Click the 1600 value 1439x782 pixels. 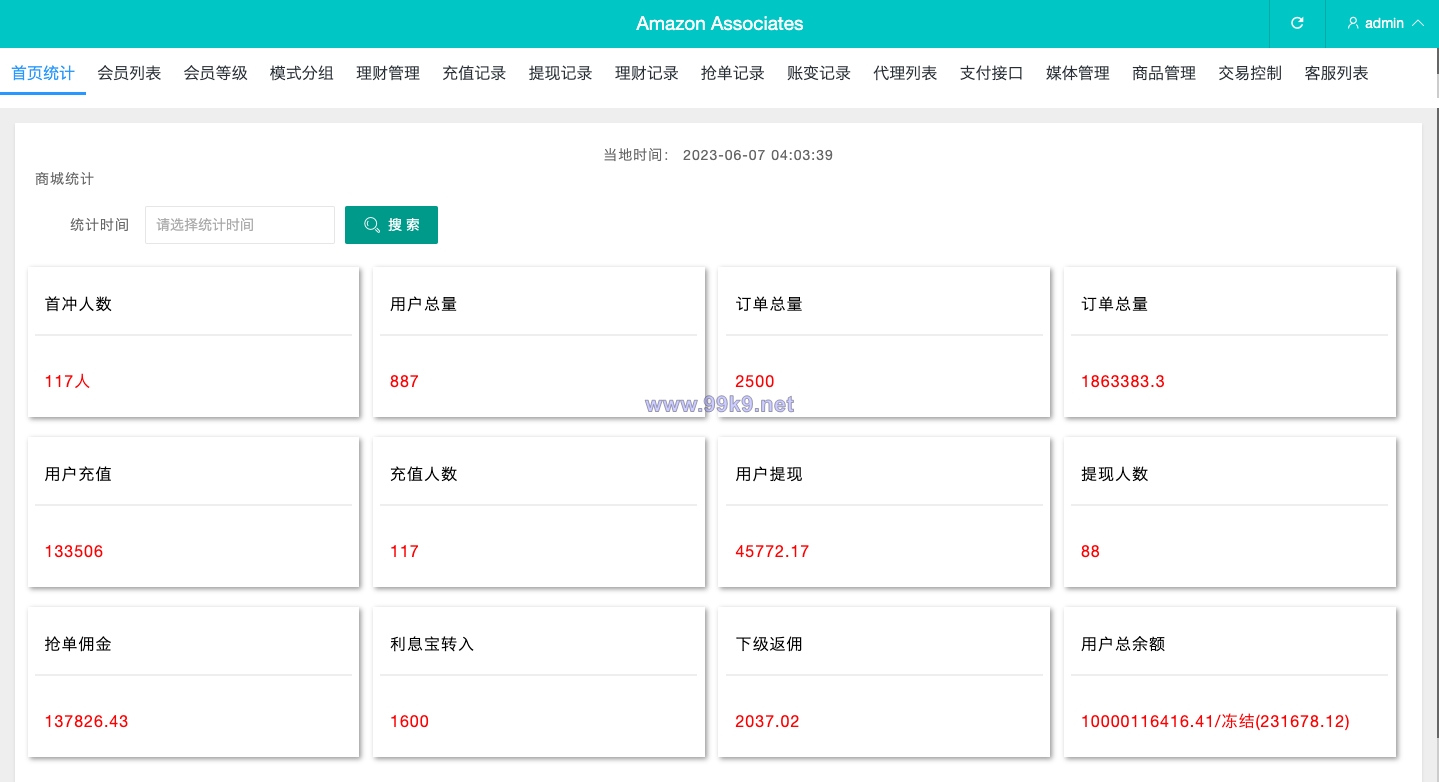click(x=409, y=721)
